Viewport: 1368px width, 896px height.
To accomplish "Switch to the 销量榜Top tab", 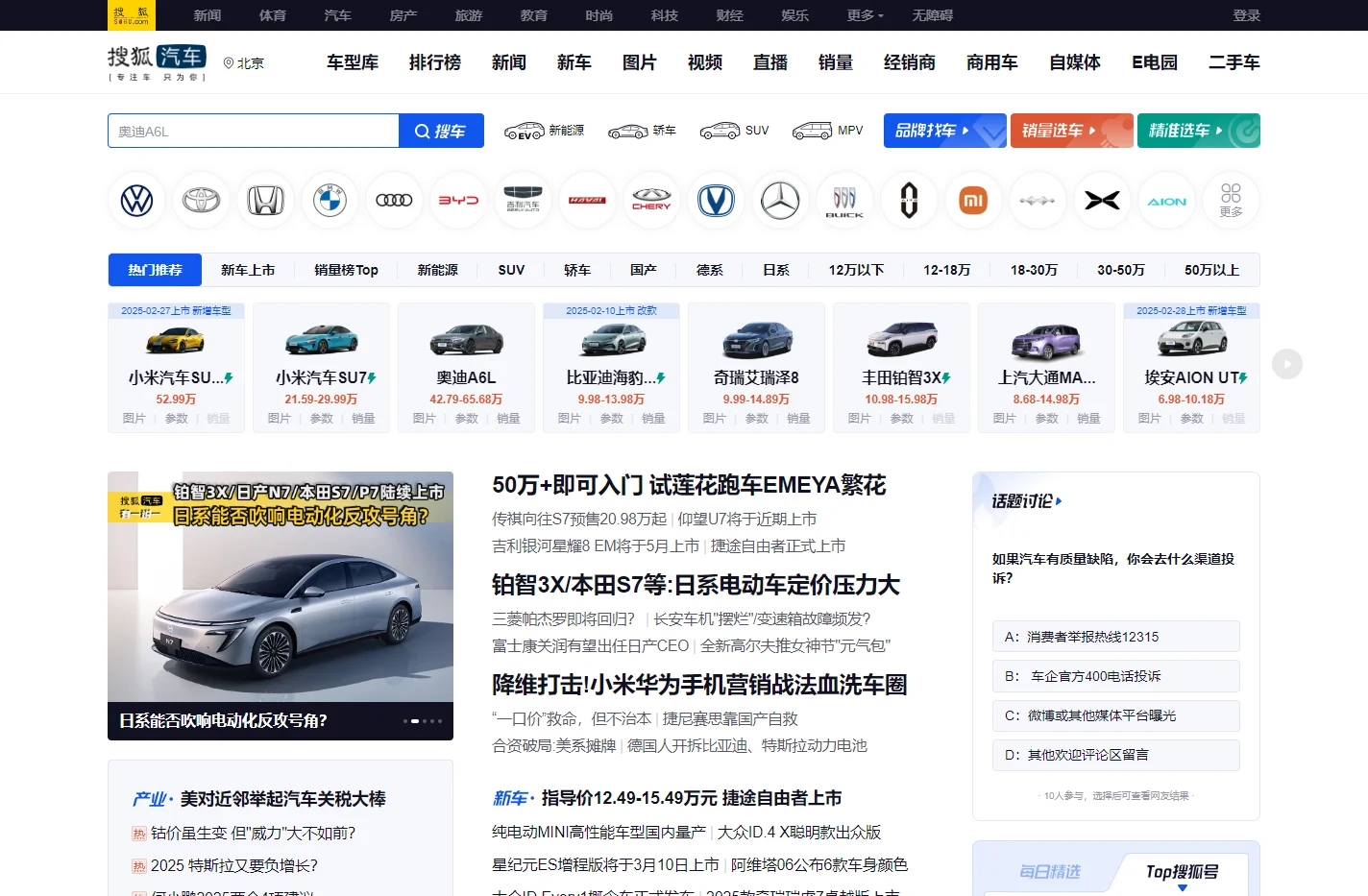I will point(346,270).
